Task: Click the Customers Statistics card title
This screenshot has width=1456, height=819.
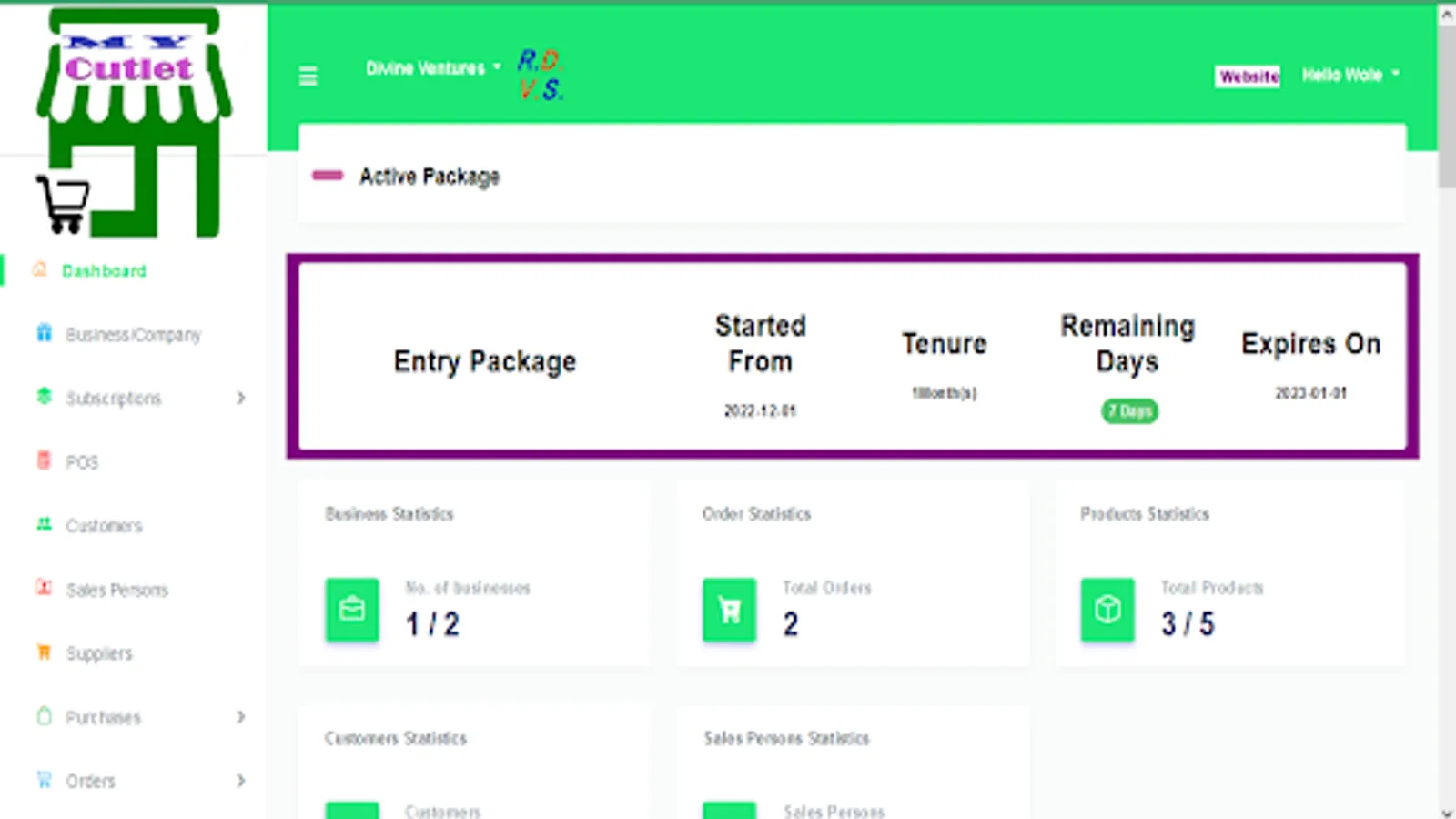Action: tap(396, 738)
